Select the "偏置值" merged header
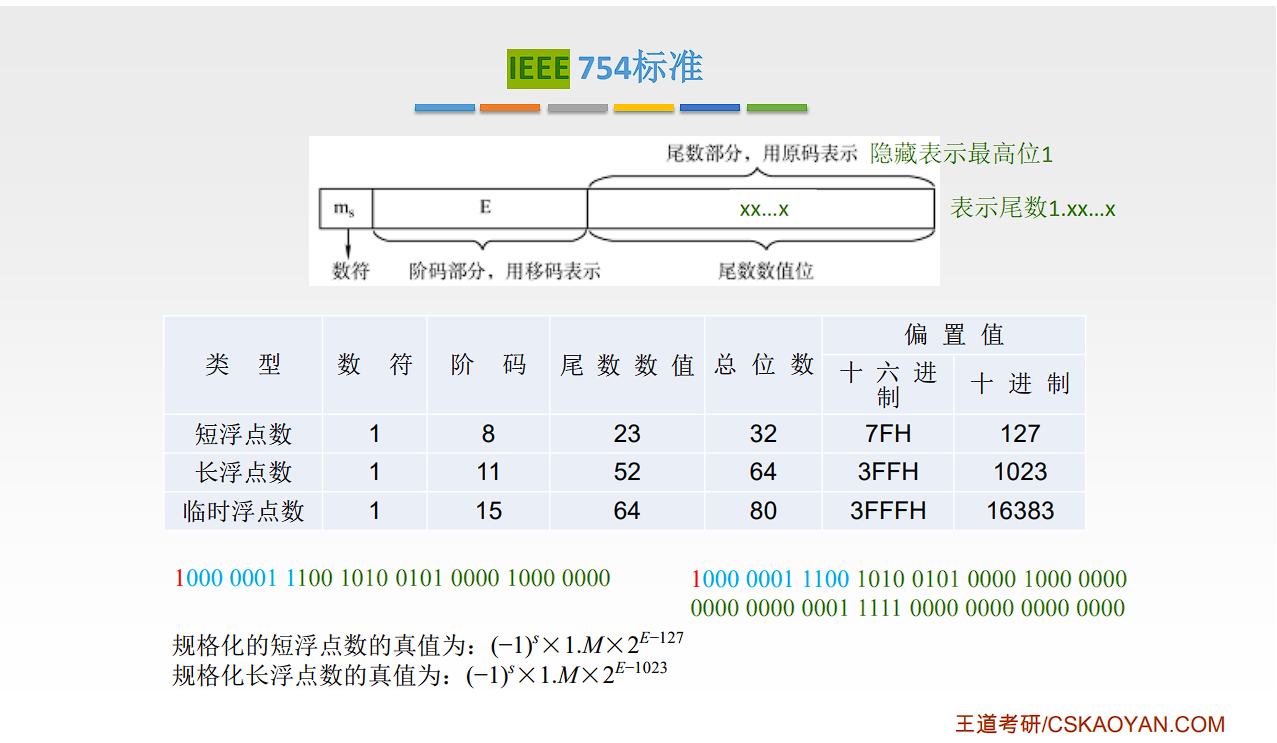The image size is (1277, 743). coord(954,334)
